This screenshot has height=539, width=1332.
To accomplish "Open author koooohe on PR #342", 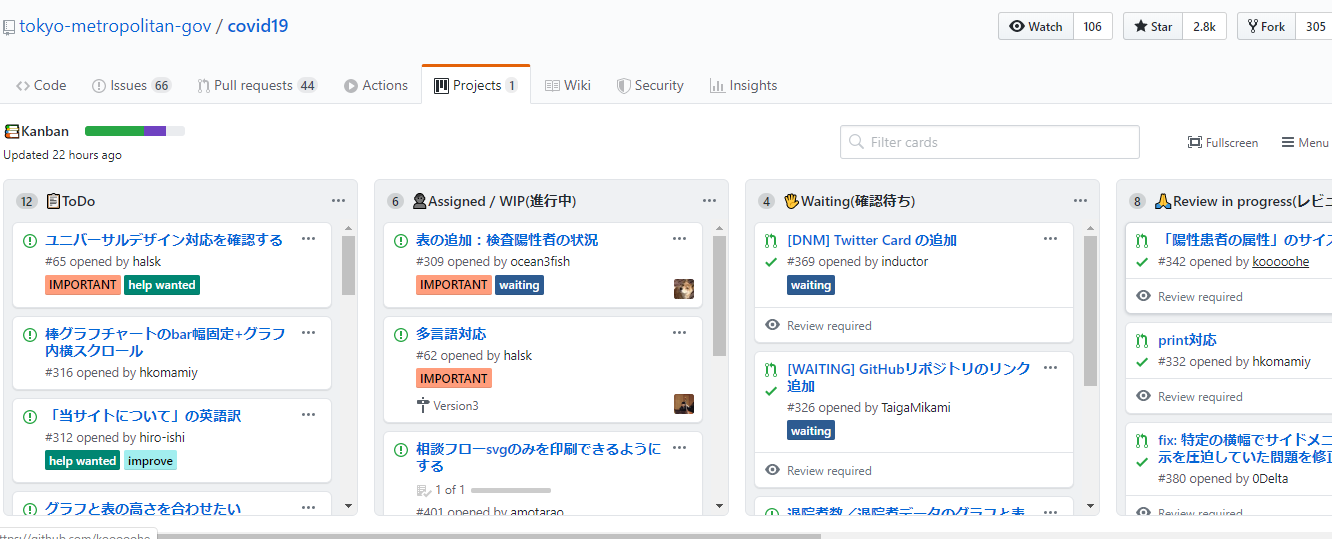I will click(x=1281, y=262).
